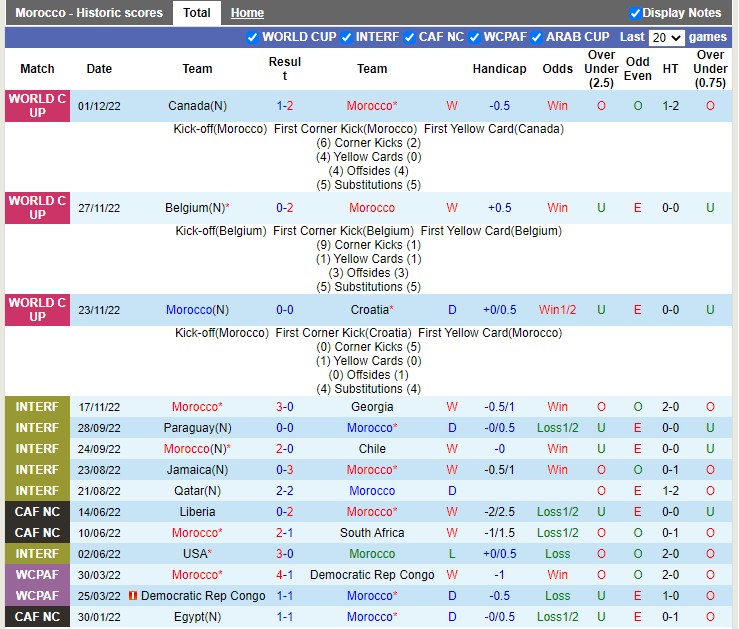Screen dimensions: 739x629
Task: Click Belgium(N)* team name
Action: 197,208
